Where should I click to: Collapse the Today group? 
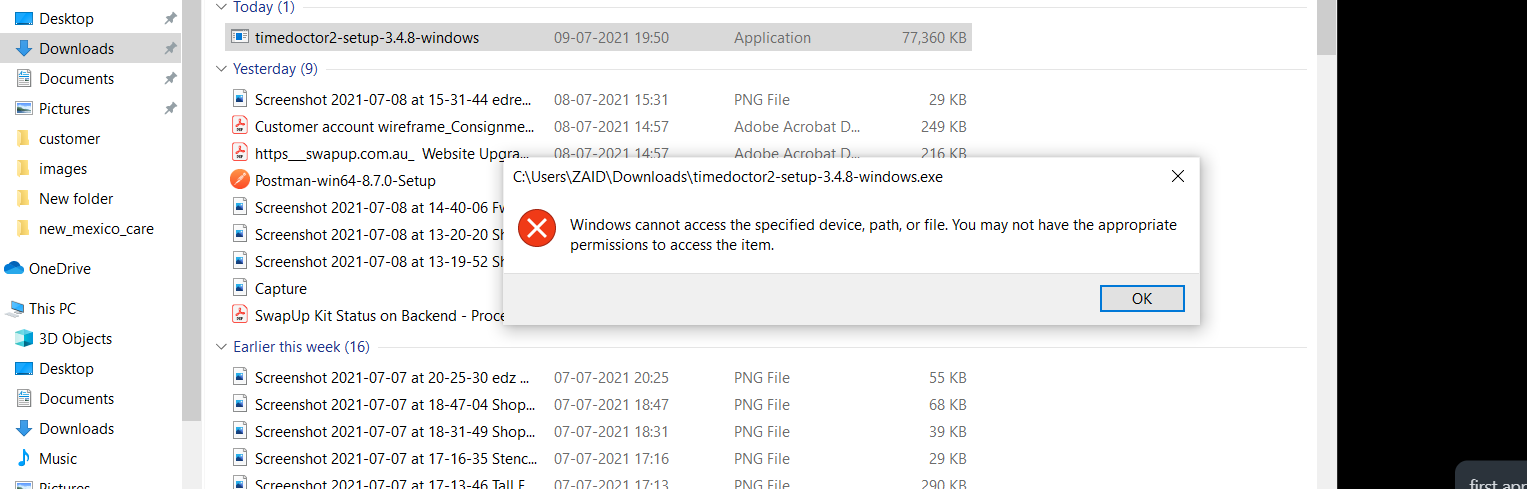pos(221,7)
